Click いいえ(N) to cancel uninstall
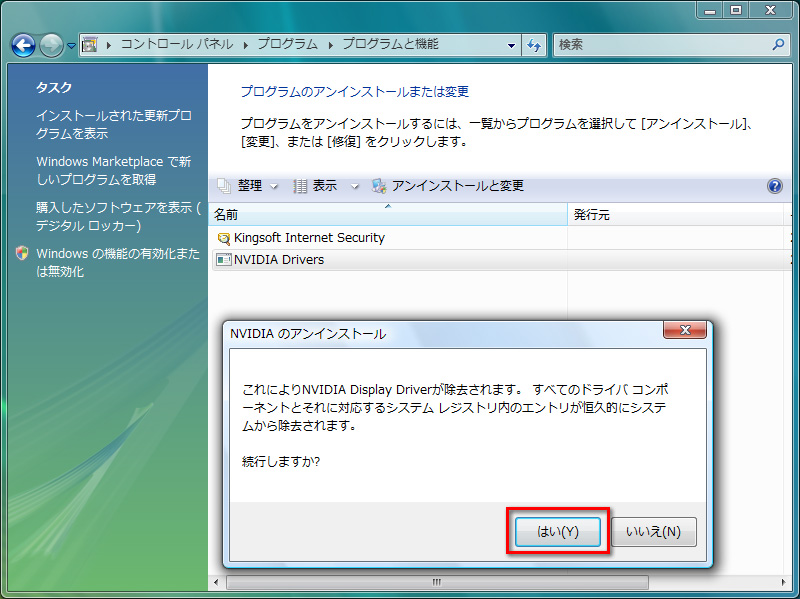 click(x=654, y=532)
